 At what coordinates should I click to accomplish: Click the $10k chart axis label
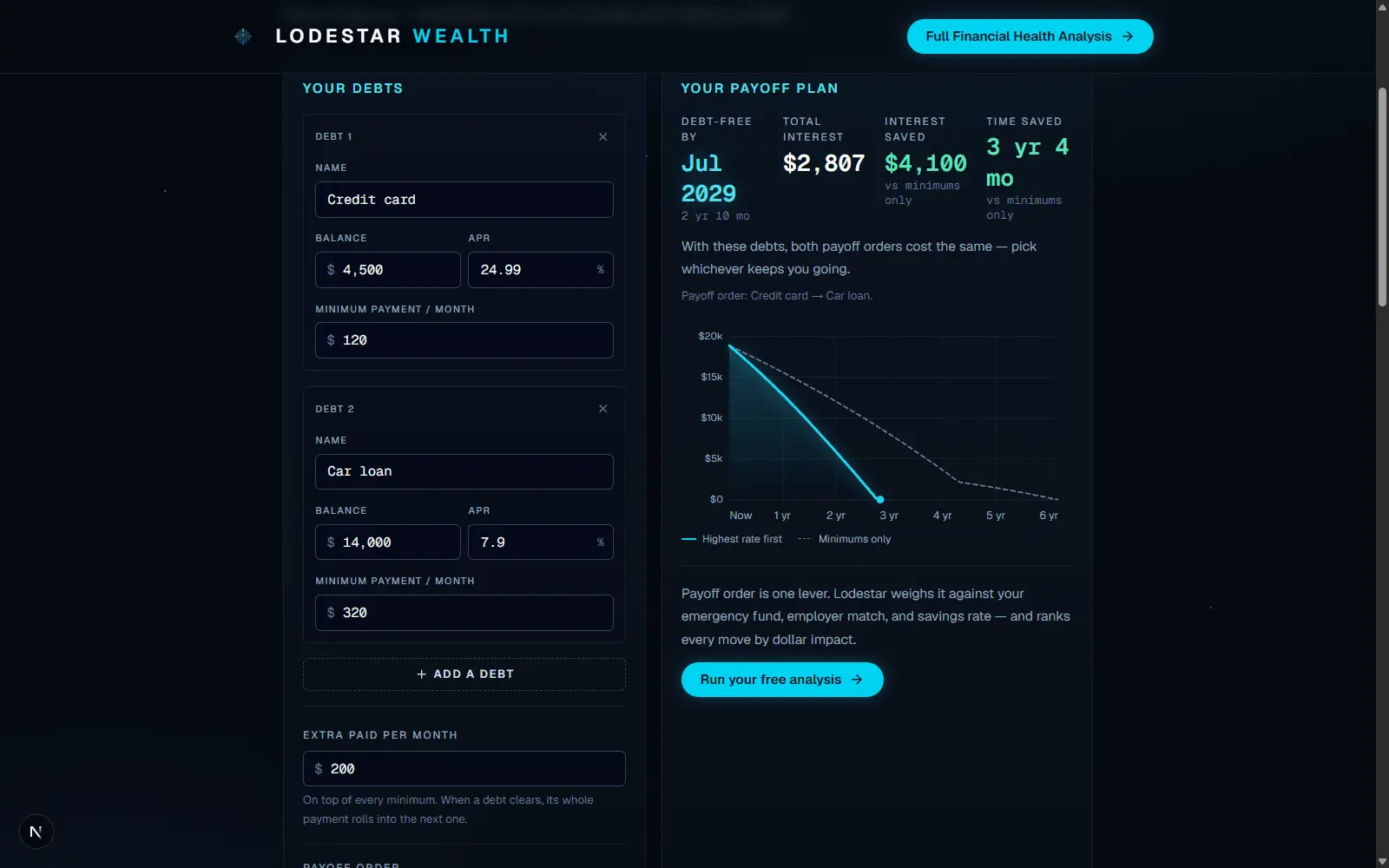pos(712,418)
